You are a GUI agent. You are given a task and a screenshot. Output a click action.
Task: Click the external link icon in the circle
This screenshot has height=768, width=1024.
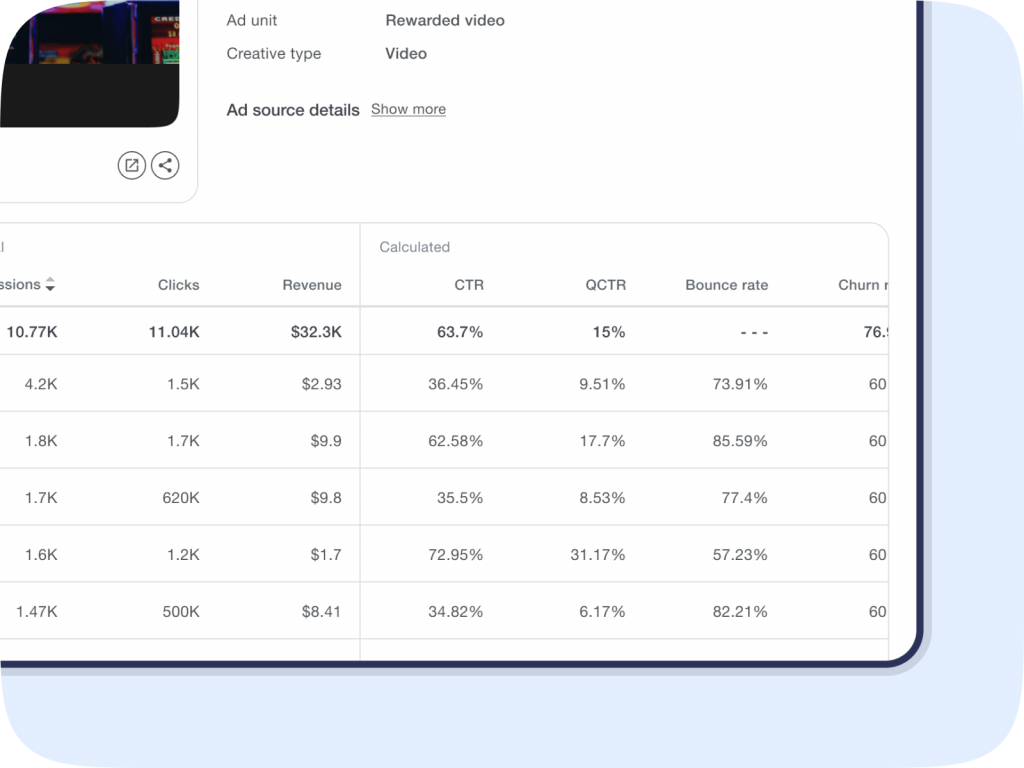(131, 165)
